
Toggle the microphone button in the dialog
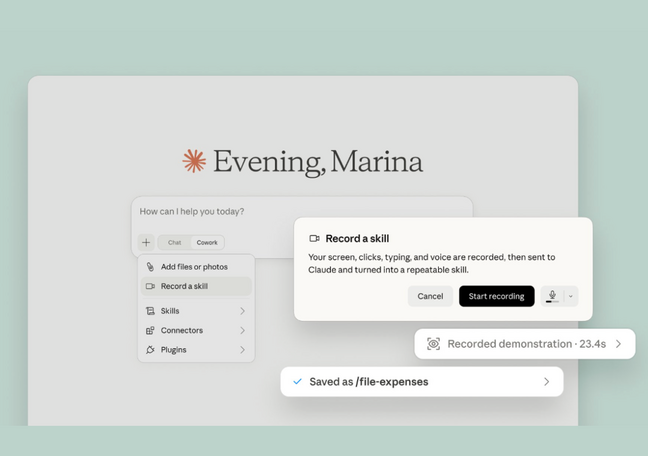pos(552,296)
